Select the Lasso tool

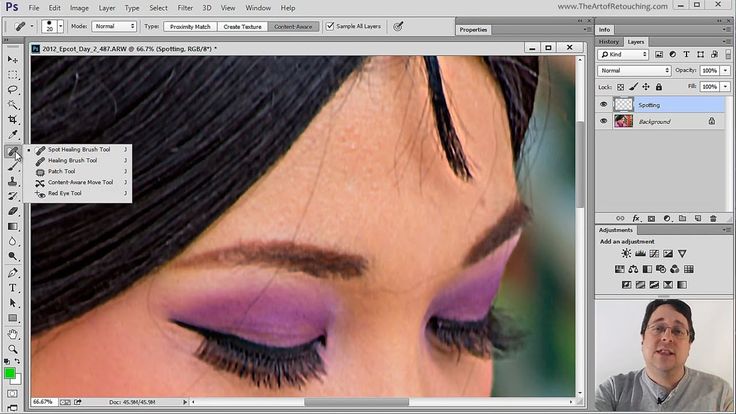[x=13, y=90]
